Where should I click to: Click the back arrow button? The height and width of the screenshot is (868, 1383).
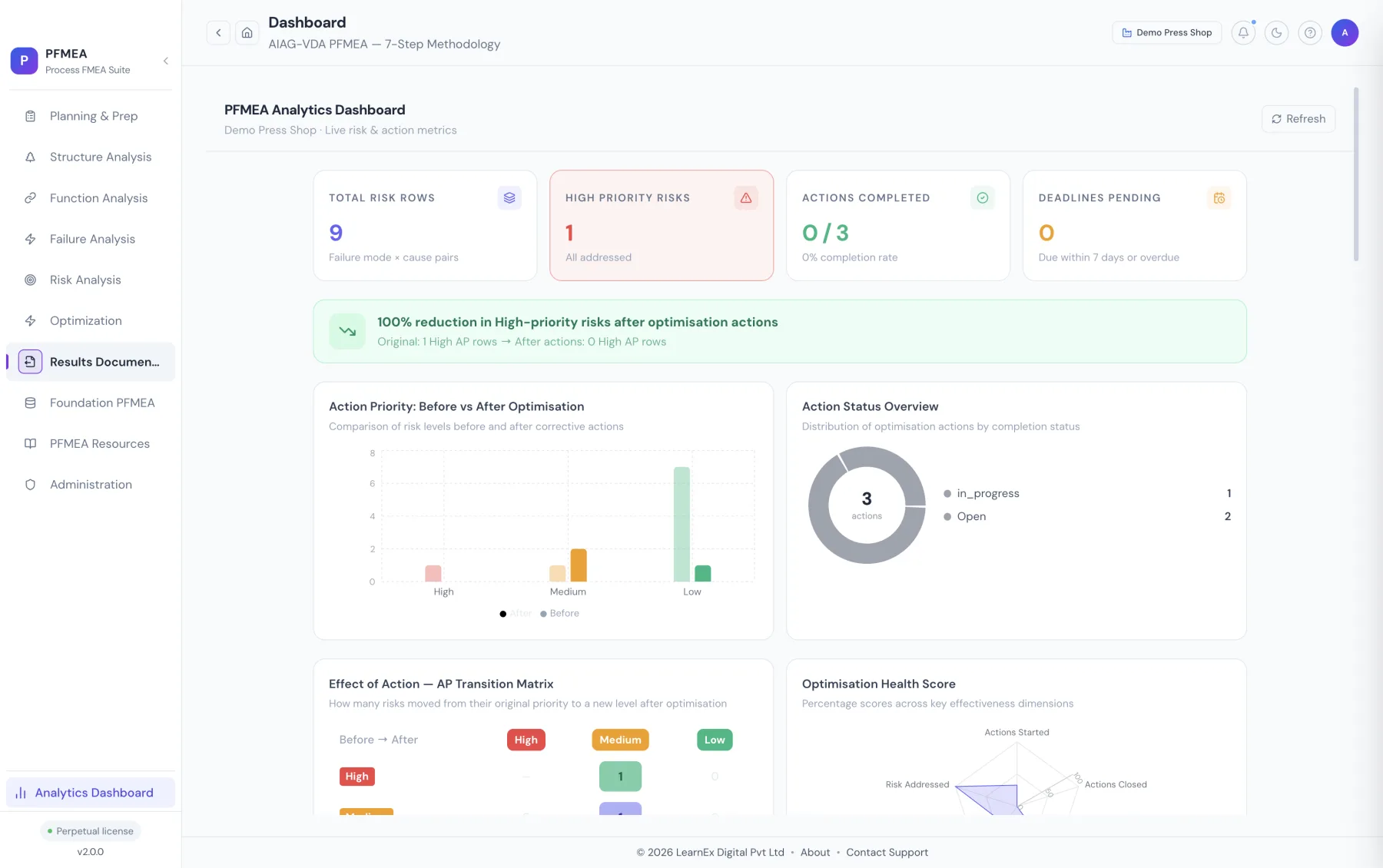[x=218, y=32]
